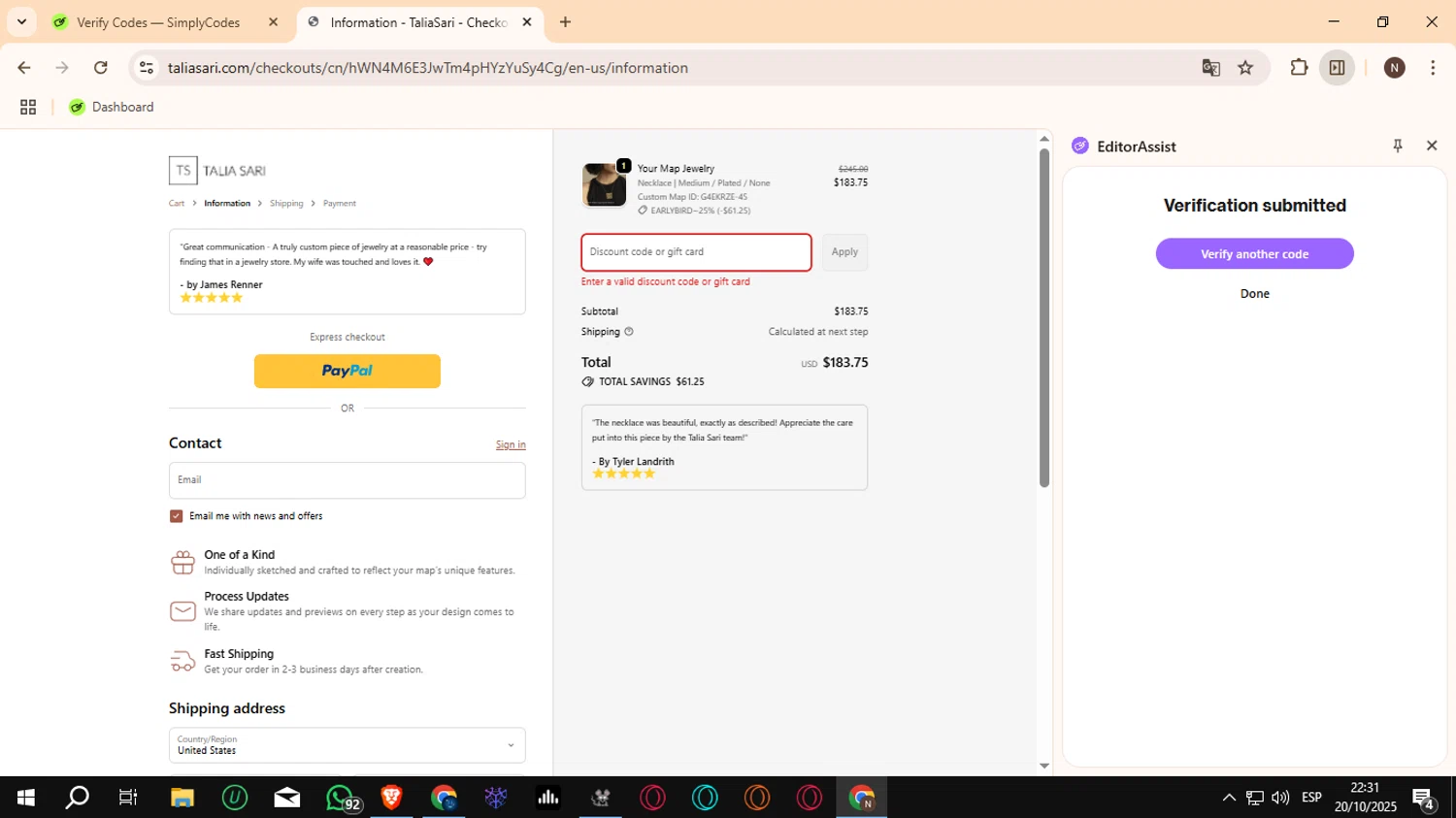This screenshot has width=1456, height=818.
Task: Click the Fast Shipping truck icon
Action: [182, 662]
